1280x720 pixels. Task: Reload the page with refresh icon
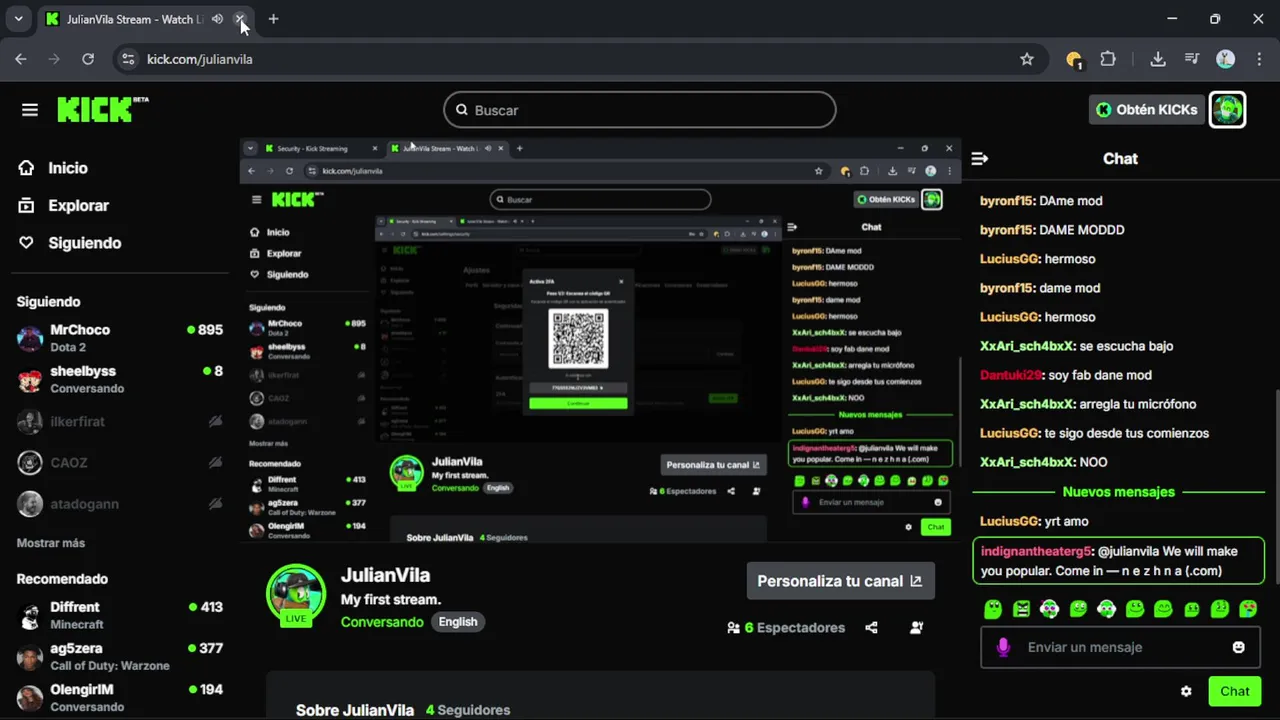88,59
